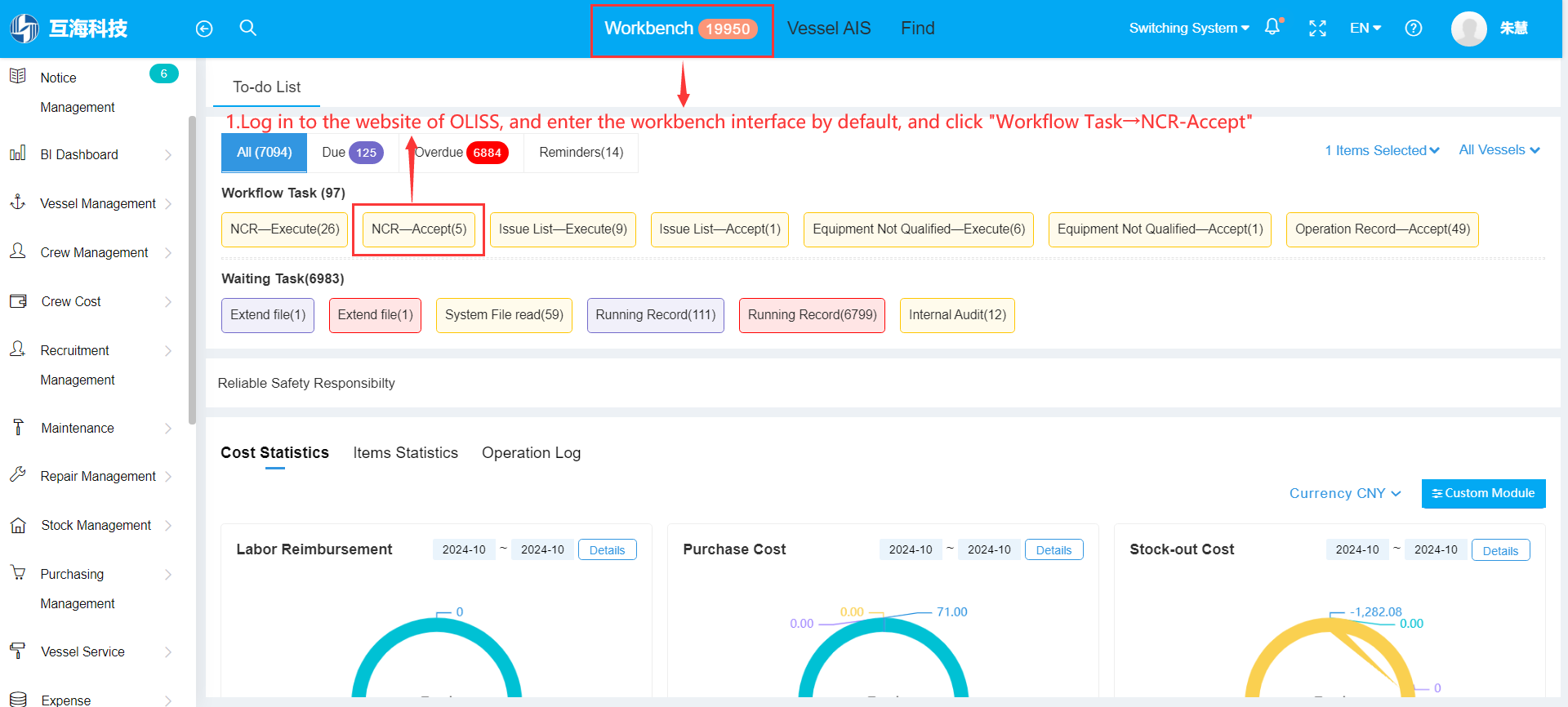Open Issue List—Accept(1) task
The width and height of the screenshot is (1568, 707).
click(x=720, y=229)
